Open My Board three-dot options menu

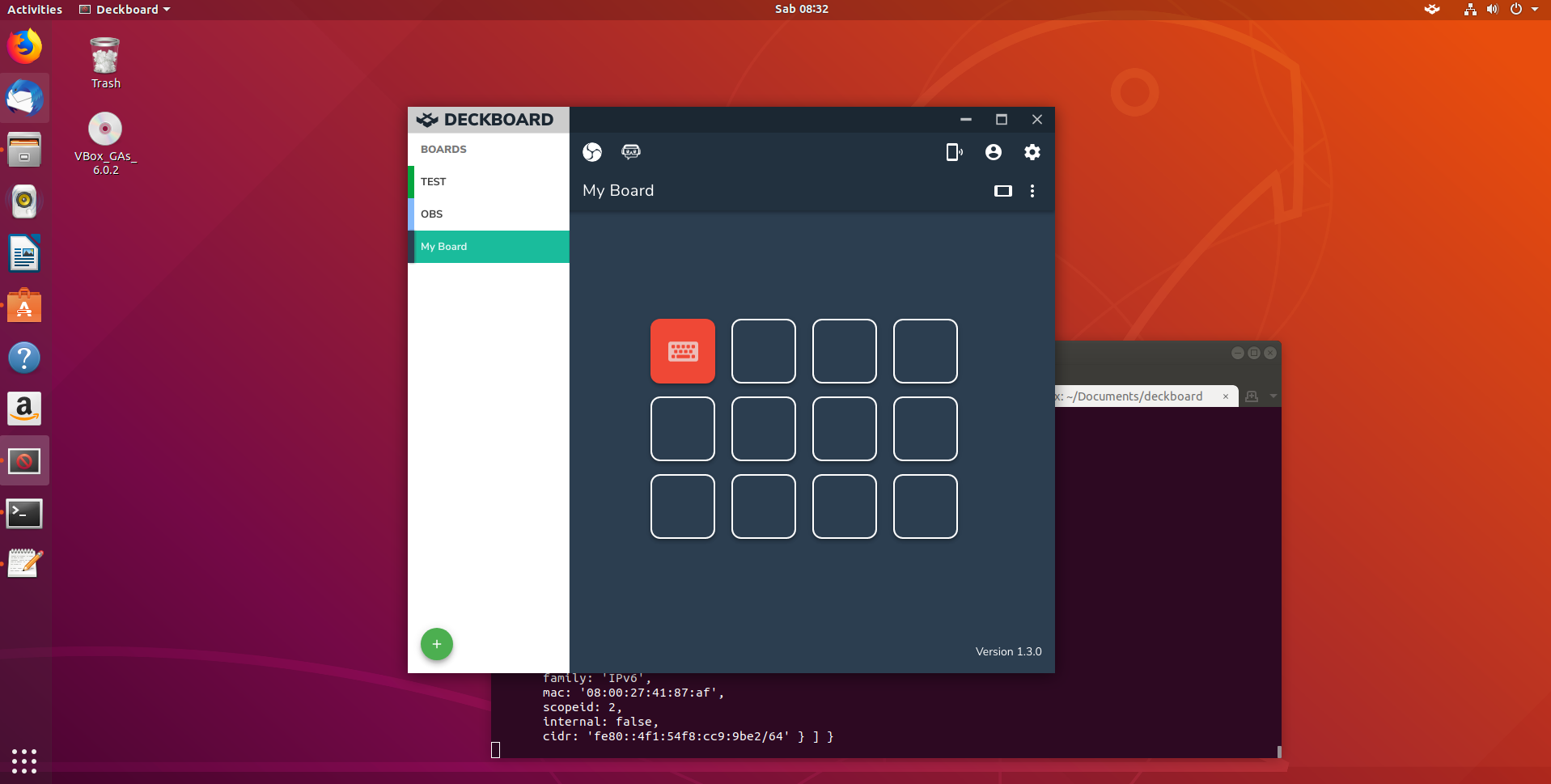1032,191
